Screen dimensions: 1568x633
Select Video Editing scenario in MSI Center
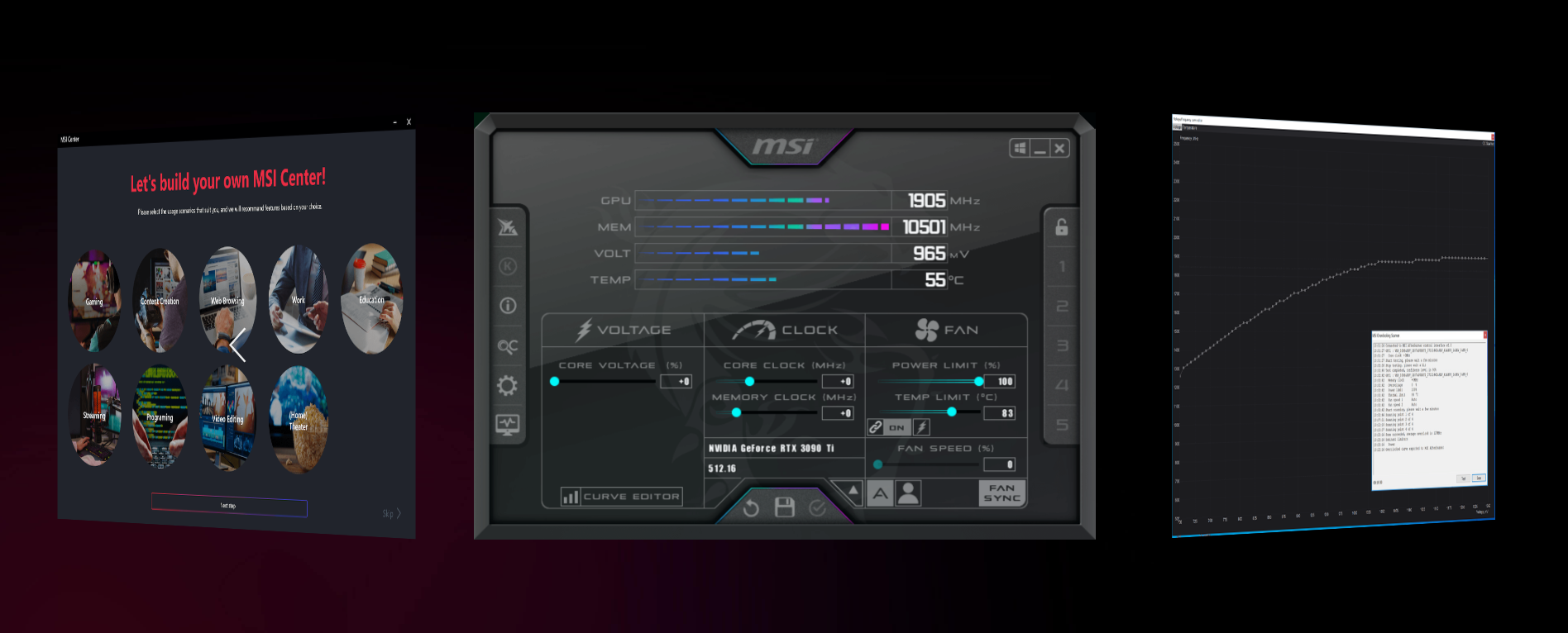coord(227,418)
